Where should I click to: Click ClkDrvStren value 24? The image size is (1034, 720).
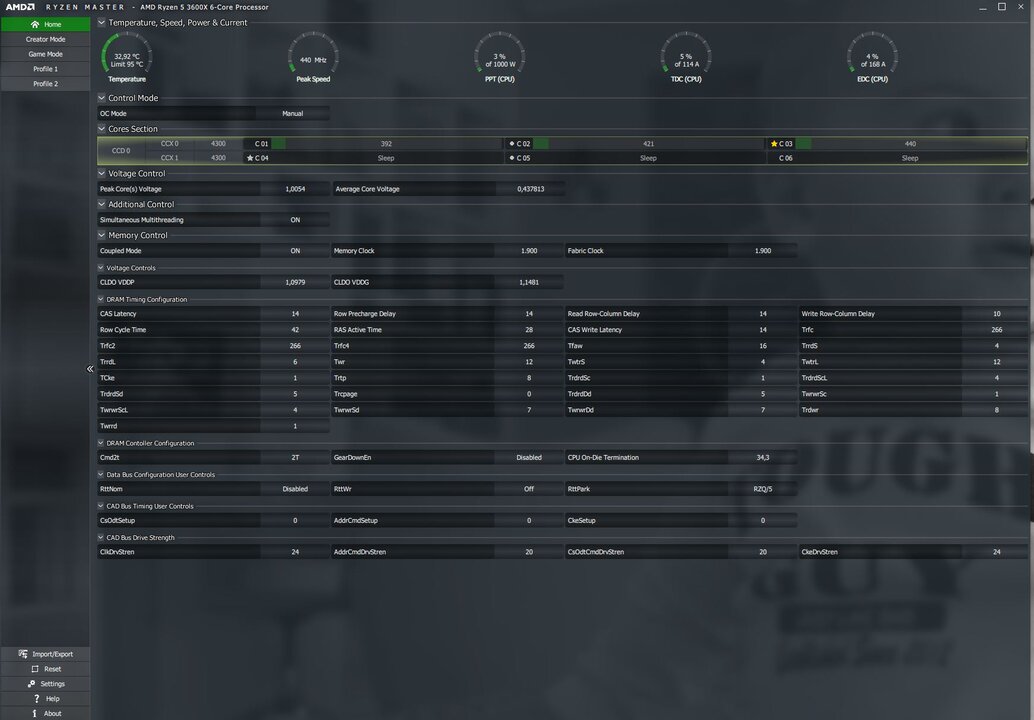point(295,552)
